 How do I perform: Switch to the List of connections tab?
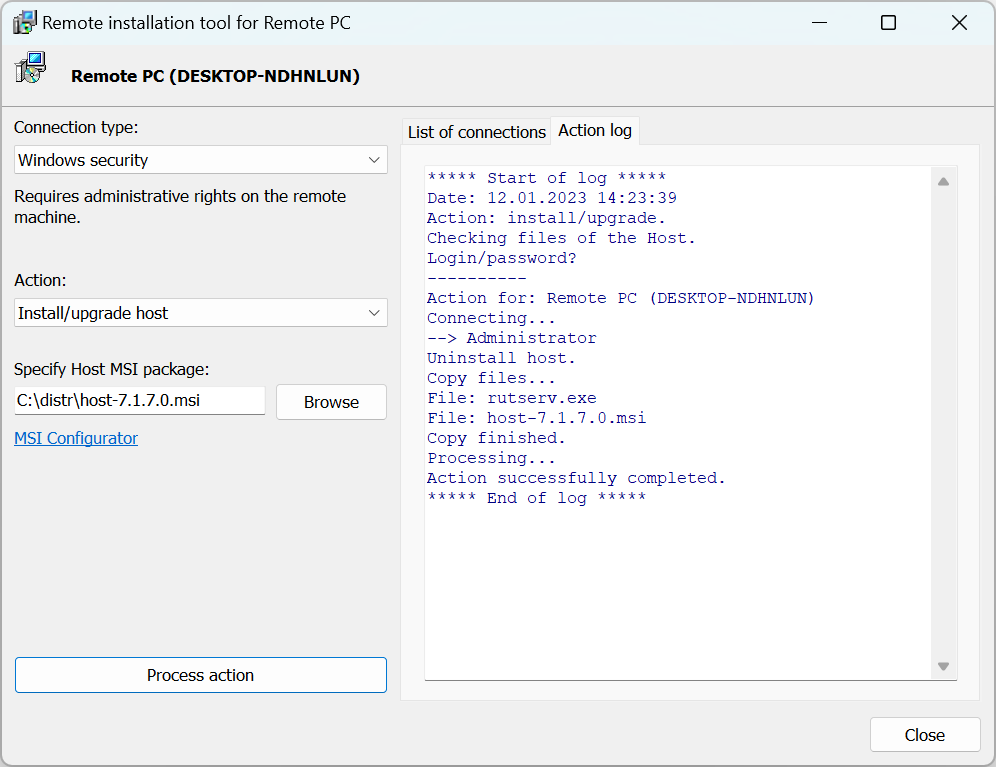point(477,132)
